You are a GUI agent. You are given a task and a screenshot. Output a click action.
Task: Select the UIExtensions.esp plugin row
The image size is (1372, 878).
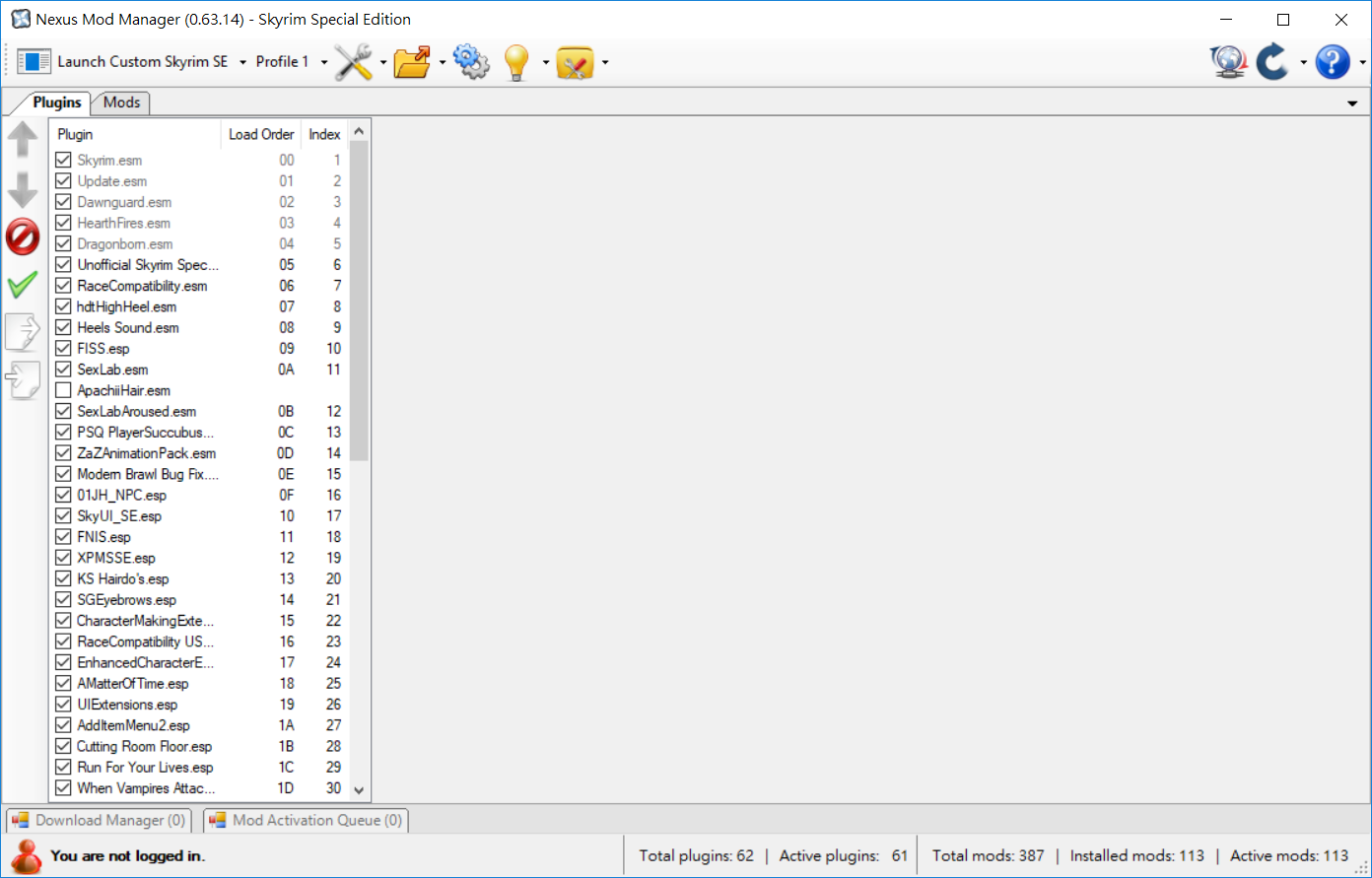(199, 705)
